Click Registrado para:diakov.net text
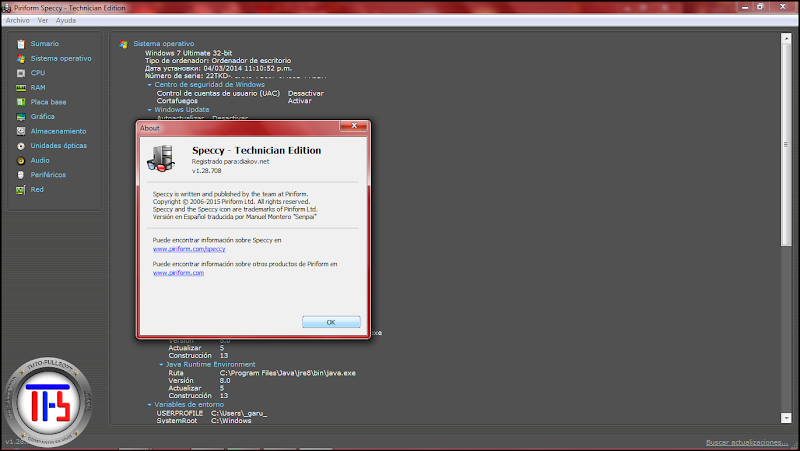This screenshot has width=800, height=451. [x=230, y=162]
